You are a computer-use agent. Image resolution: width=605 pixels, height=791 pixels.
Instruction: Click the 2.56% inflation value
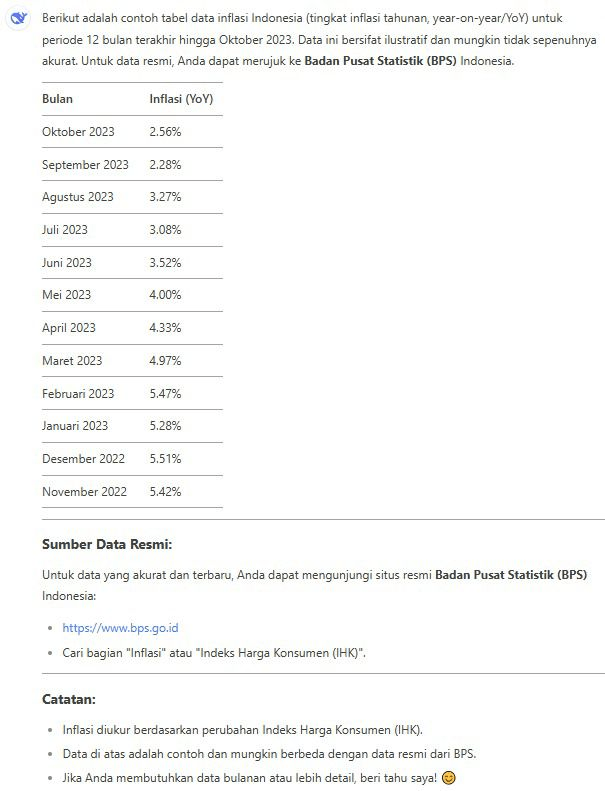pos(165,132)
